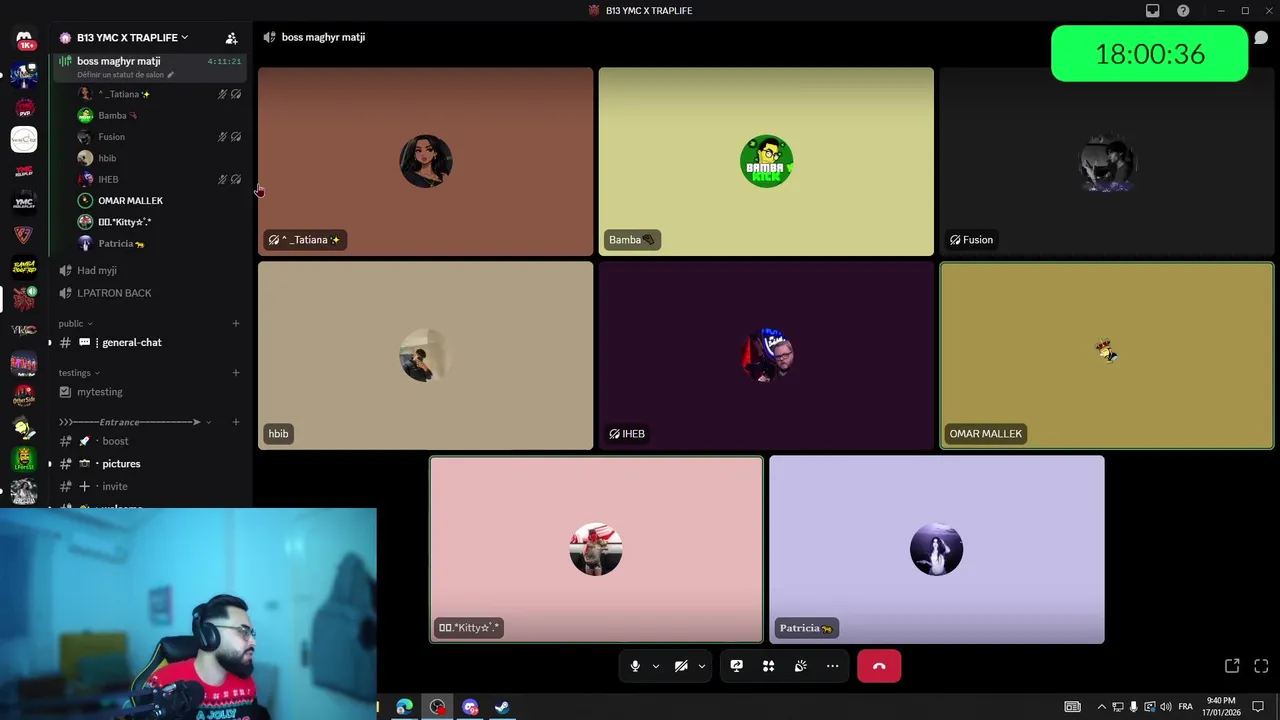The width and height of the screenshot is (1280, 720).
Task: Add a channel to the public category
Action: coord(236,323)
